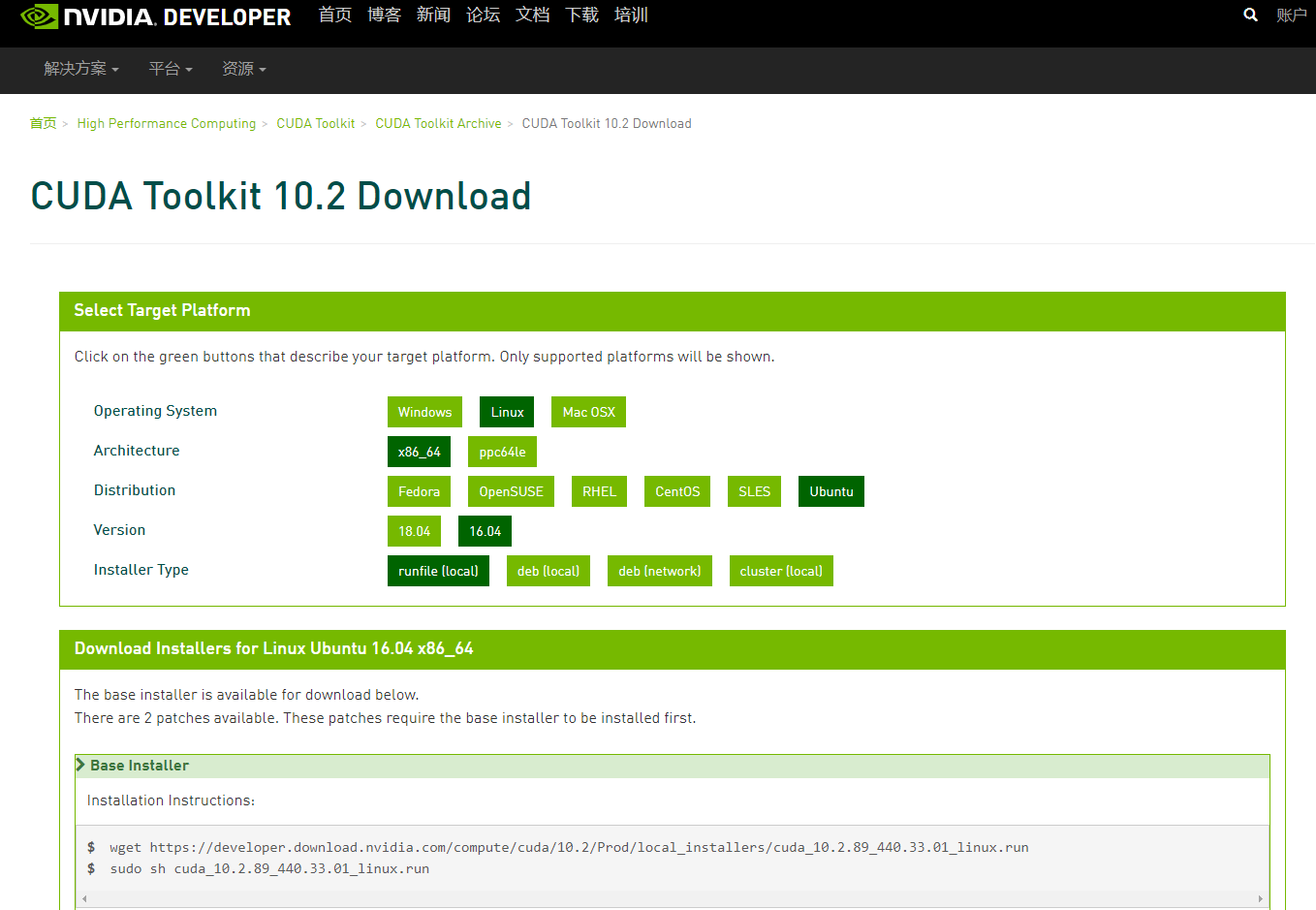Select Linux operating system
This screenshot has height=910, width=1316.
(507, 412)
